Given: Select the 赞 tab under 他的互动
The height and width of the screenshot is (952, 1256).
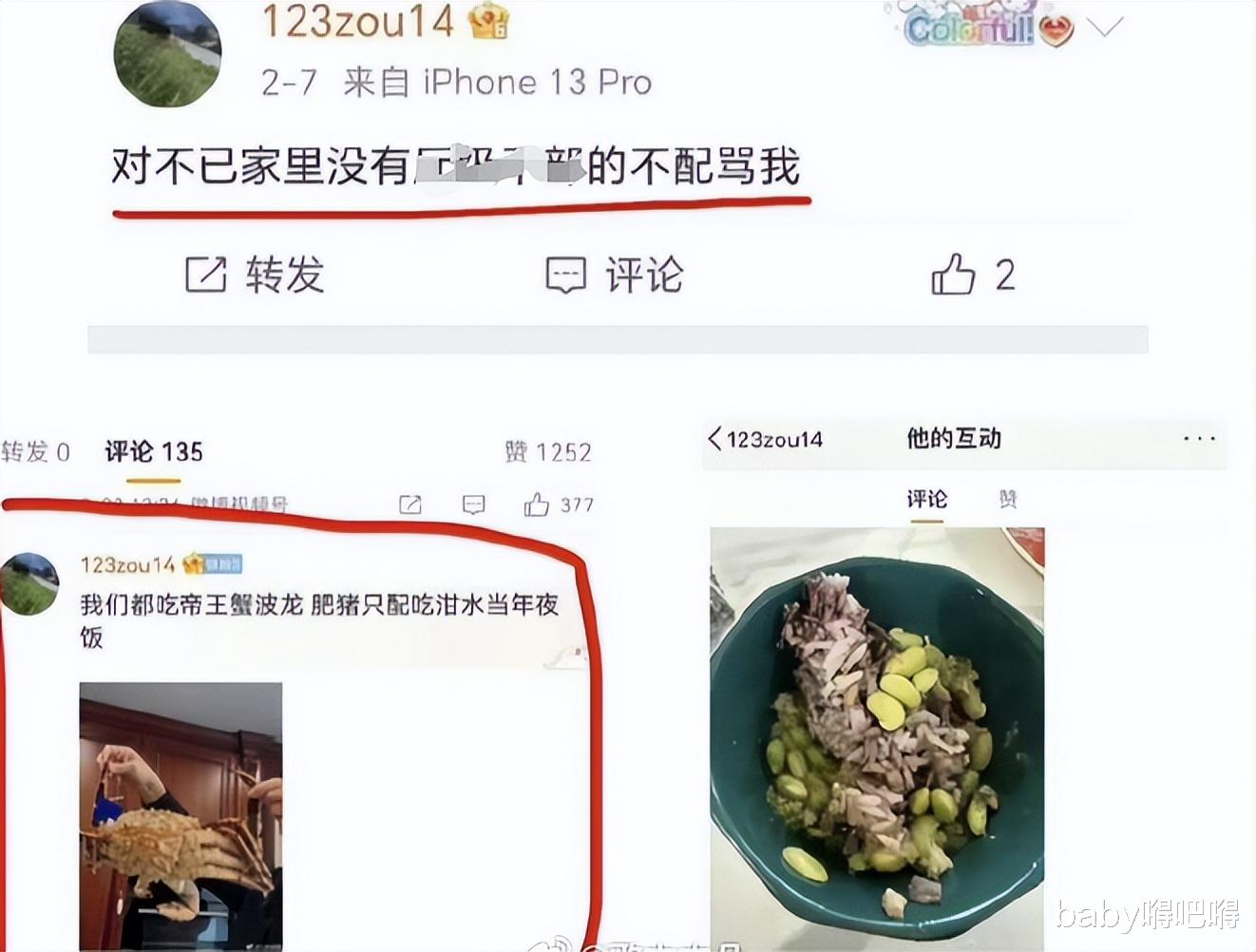Looking at the screenshot, I should tap(1008, 499).
